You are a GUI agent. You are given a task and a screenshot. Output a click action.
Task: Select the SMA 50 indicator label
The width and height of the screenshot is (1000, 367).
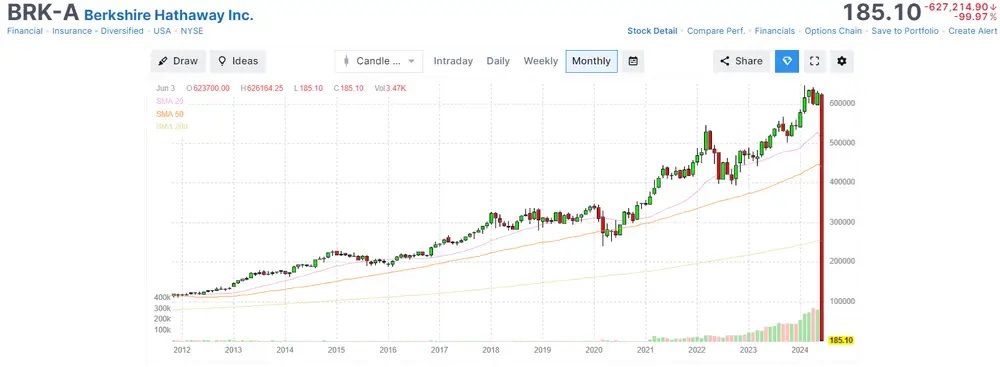[x=170, y=114]
